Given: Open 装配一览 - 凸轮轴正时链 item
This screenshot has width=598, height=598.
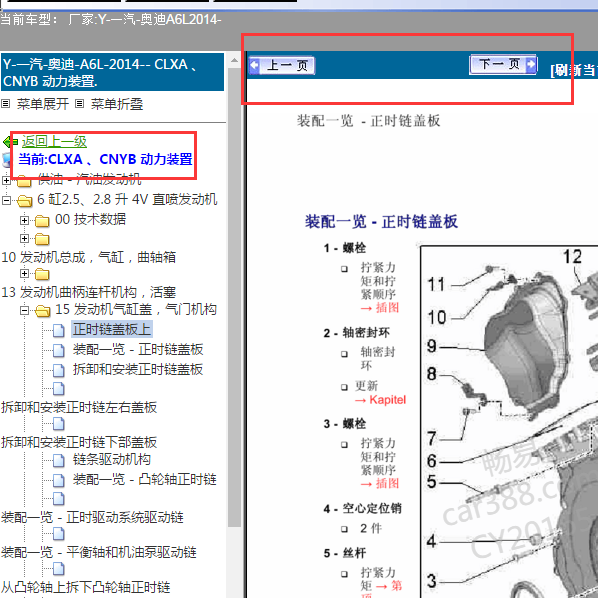Looking at the screenshot, I should point(145,479).
